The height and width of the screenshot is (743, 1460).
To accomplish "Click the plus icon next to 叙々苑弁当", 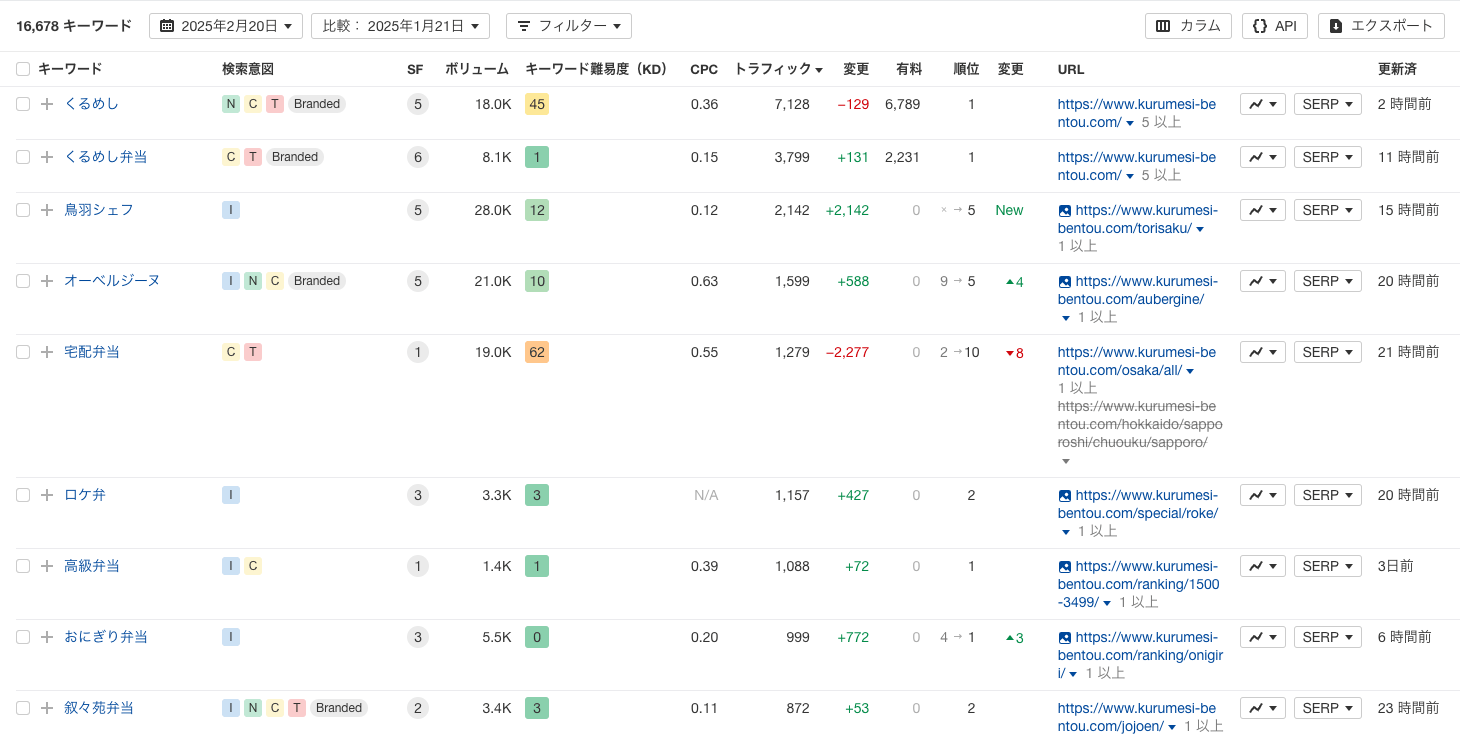I will click(47, 708).
